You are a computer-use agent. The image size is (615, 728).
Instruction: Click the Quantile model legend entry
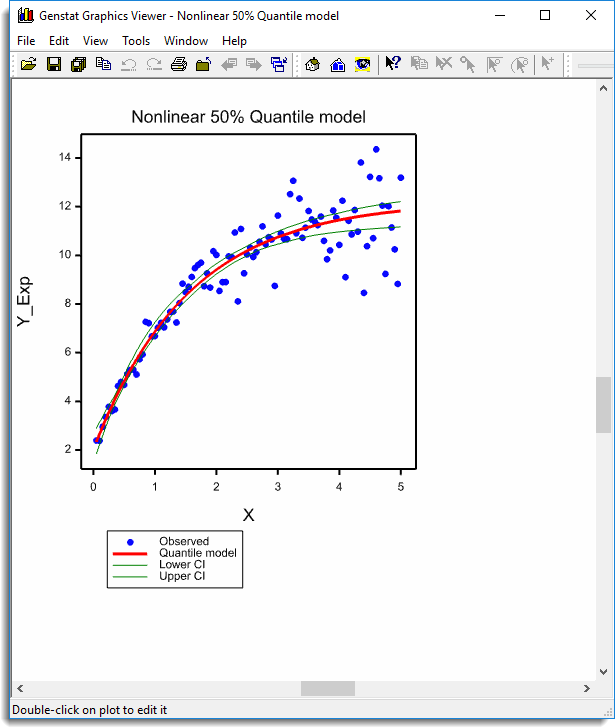point(197,553)
